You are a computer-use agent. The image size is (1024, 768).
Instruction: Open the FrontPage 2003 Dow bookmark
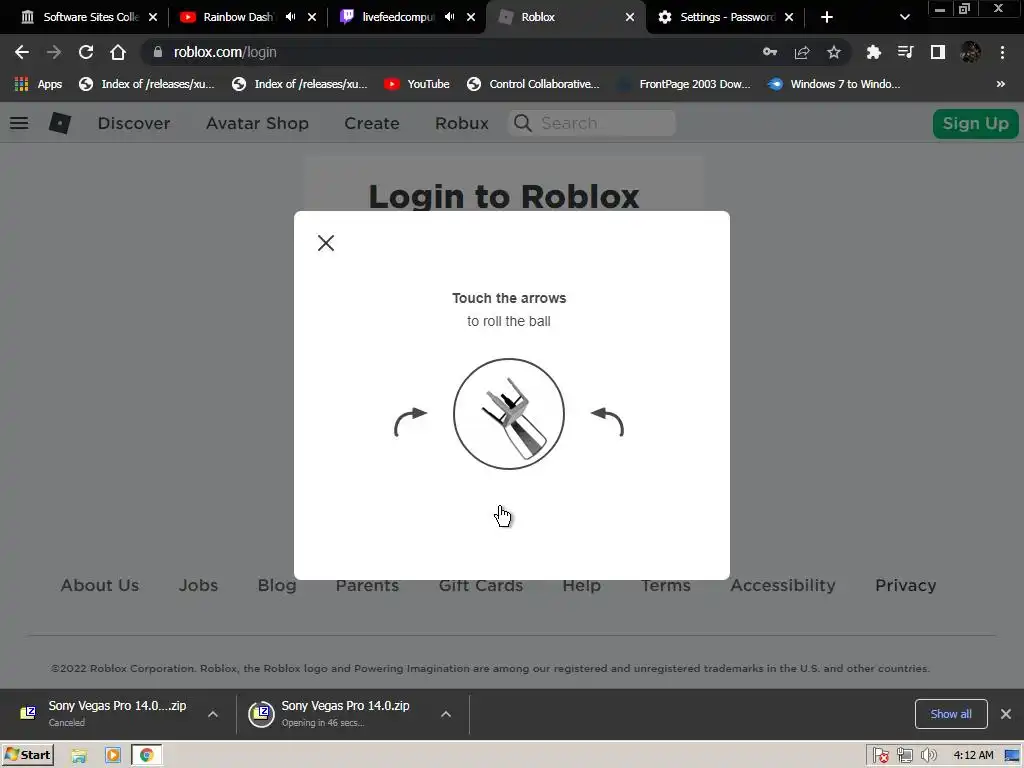coord(685,84)
